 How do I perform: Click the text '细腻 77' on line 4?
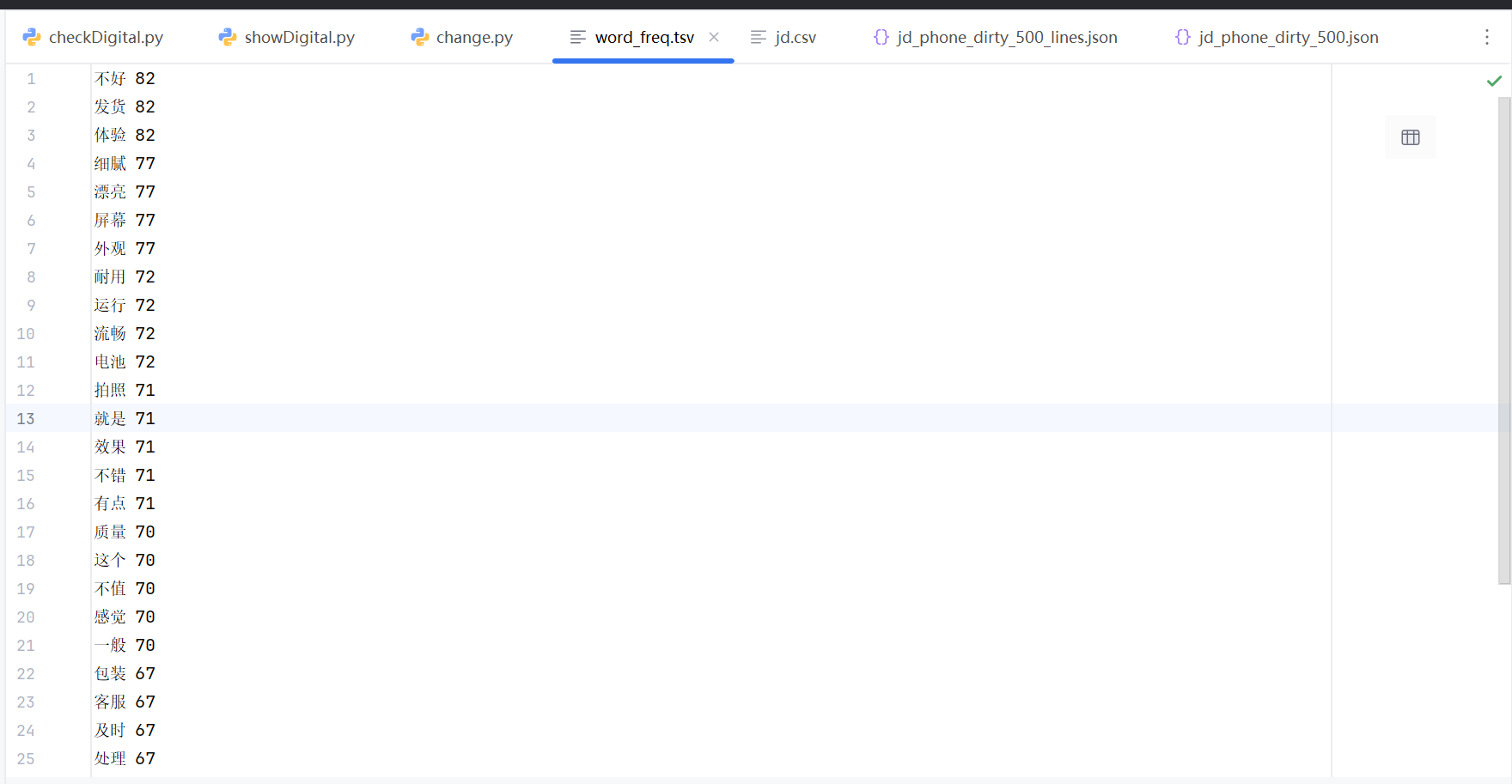pos(125,164)
